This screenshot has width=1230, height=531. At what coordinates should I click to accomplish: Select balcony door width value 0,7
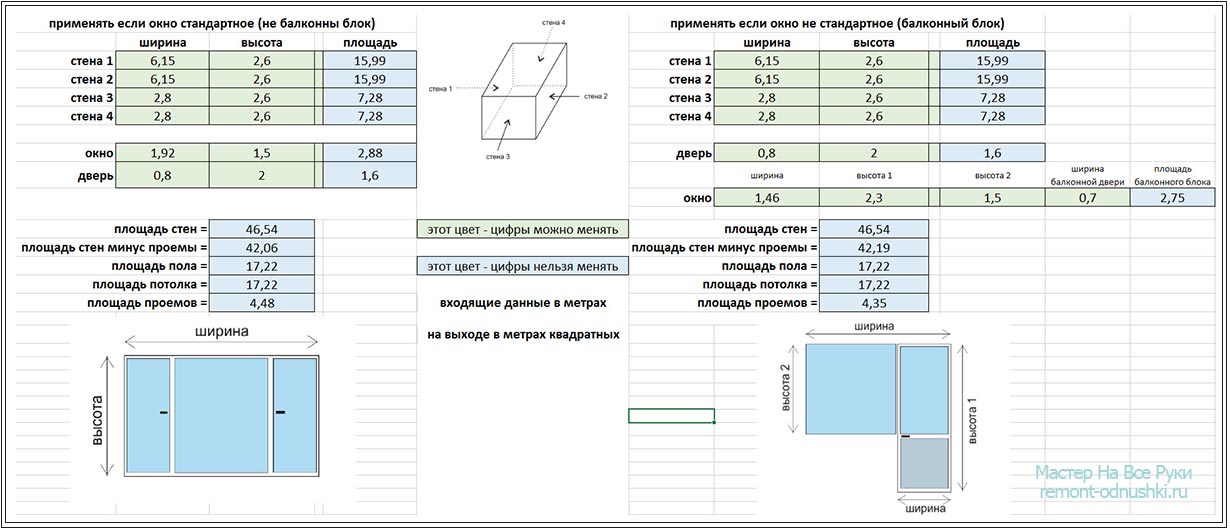click(x=1087, y=198)
